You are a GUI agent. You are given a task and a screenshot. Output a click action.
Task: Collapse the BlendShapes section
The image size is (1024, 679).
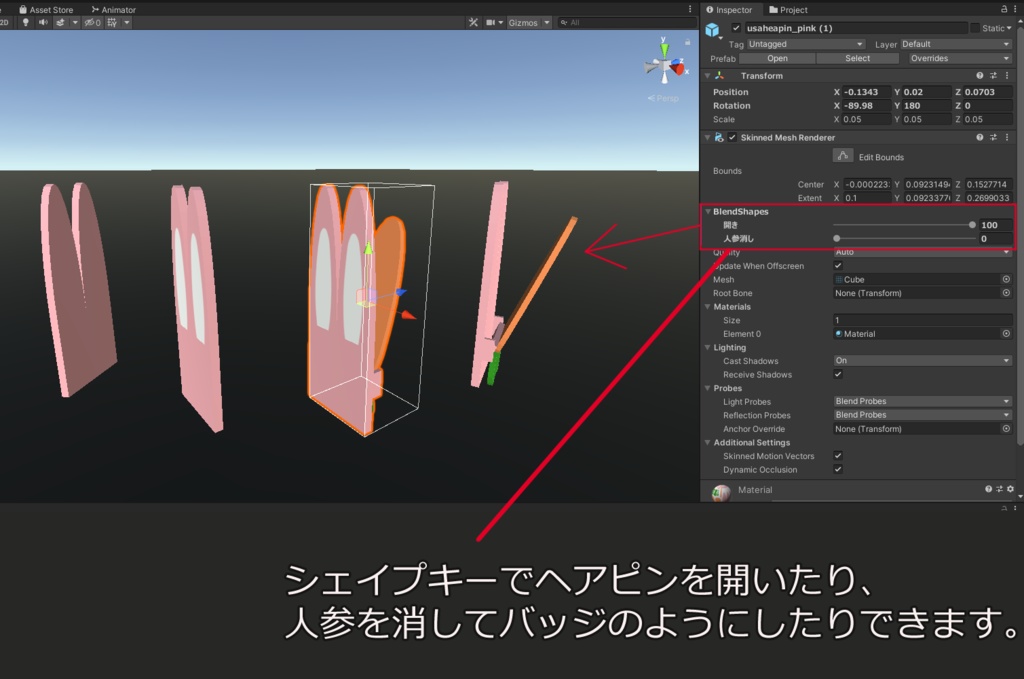tap(708, 212)
